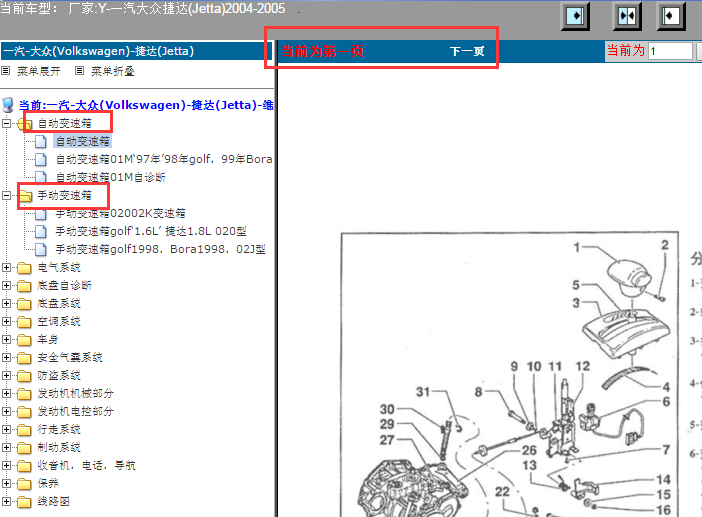Expand the 发动机机械部分 folder
The height and width of the screenshot is (517, 702).
click(x=6, y=393)
